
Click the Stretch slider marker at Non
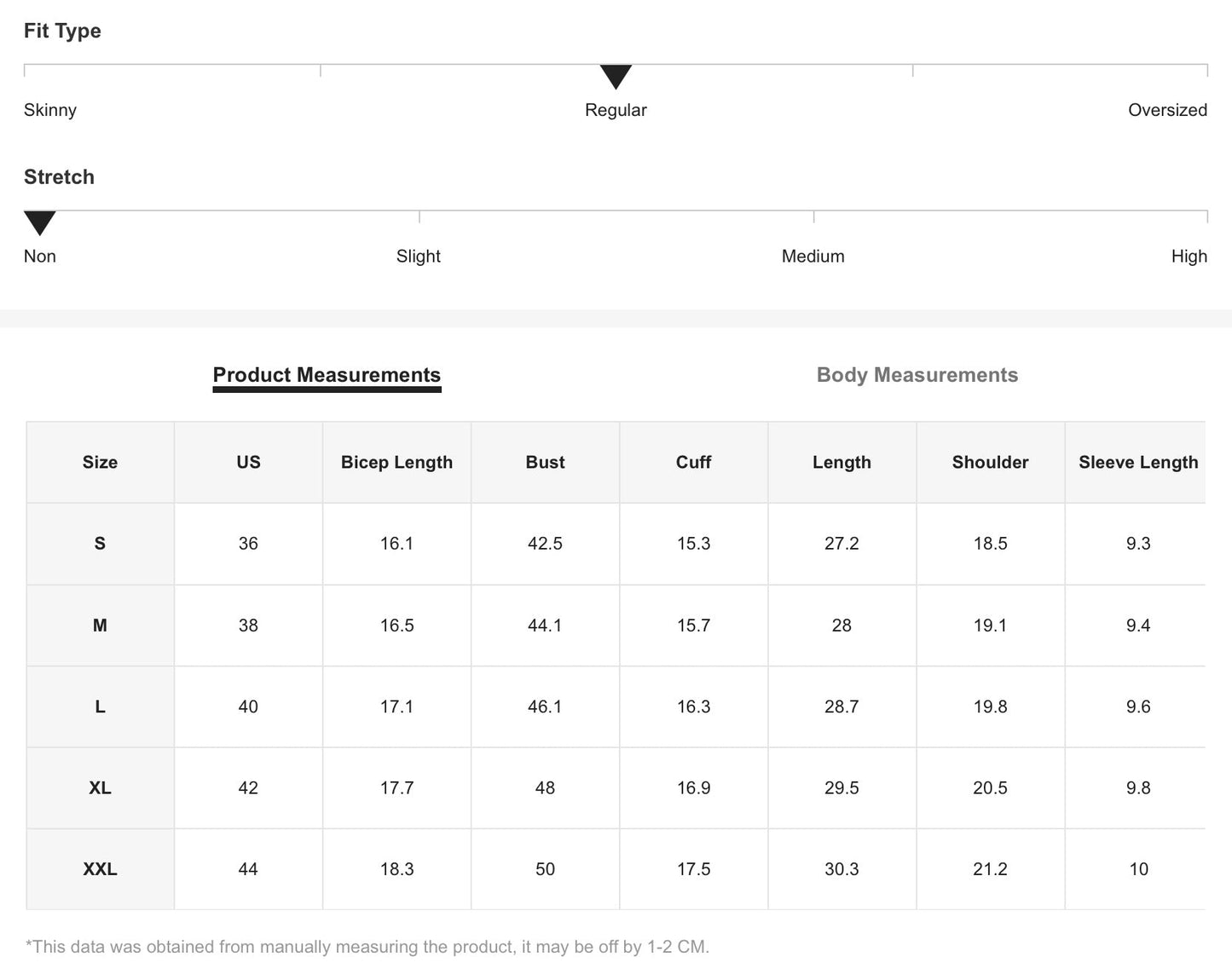click(39, 223)
